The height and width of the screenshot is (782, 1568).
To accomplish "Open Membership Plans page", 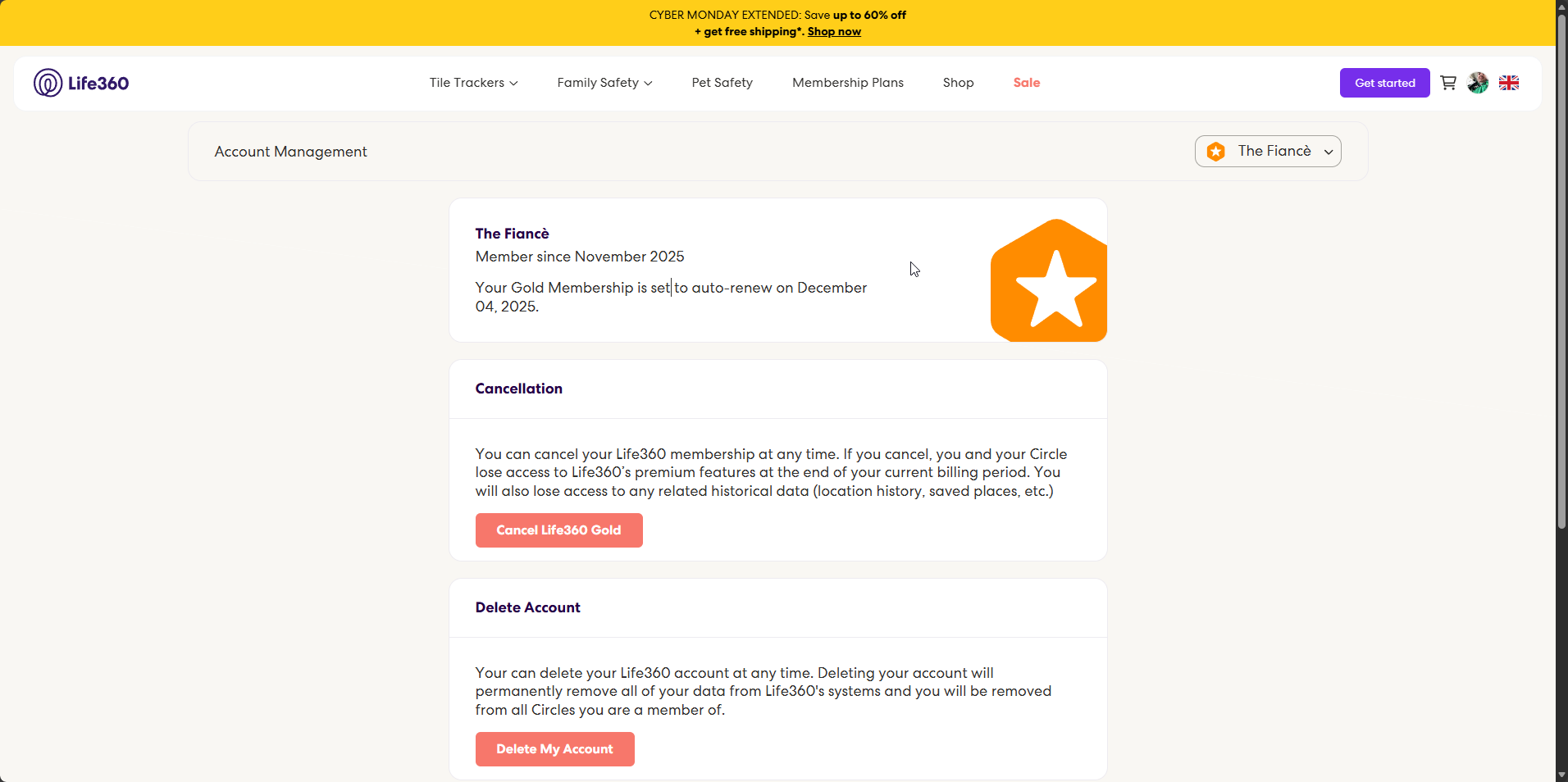I will coord(847,83).
